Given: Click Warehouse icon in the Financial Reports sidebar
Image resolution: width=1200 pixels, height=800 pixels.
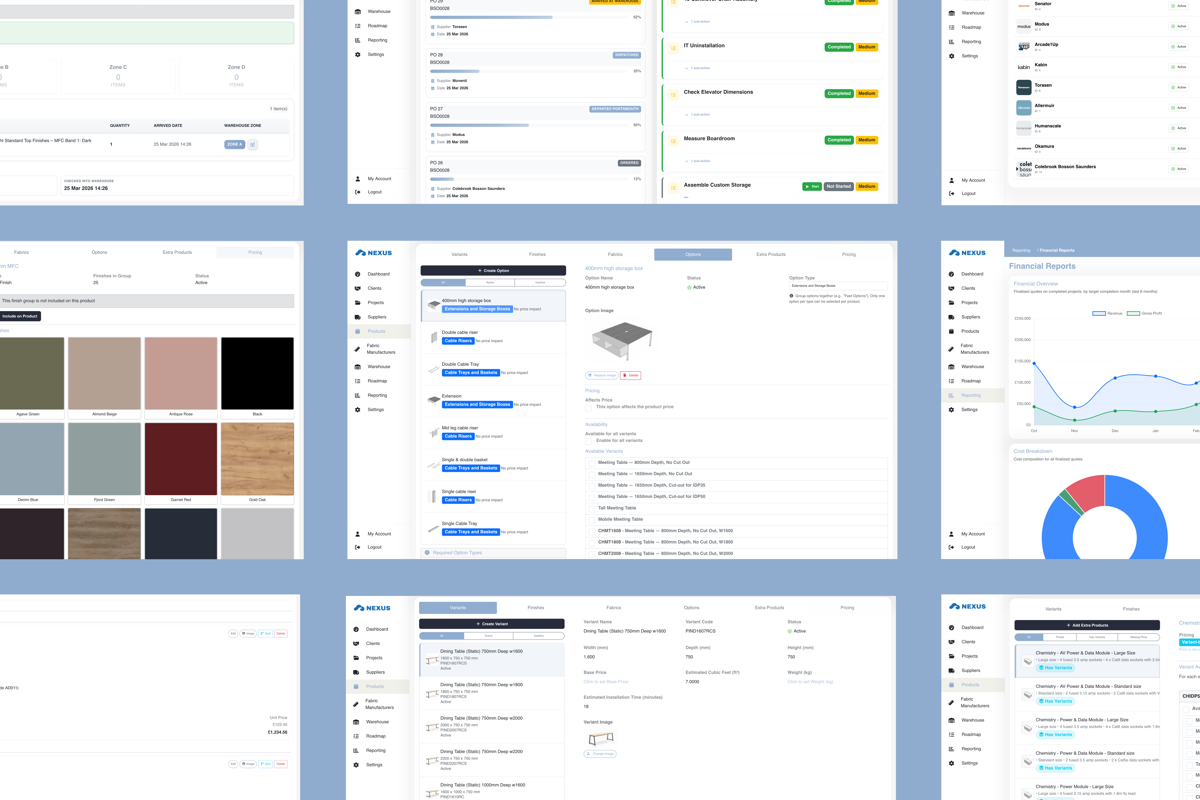Looking at the screenshot, I should [951, 367].
